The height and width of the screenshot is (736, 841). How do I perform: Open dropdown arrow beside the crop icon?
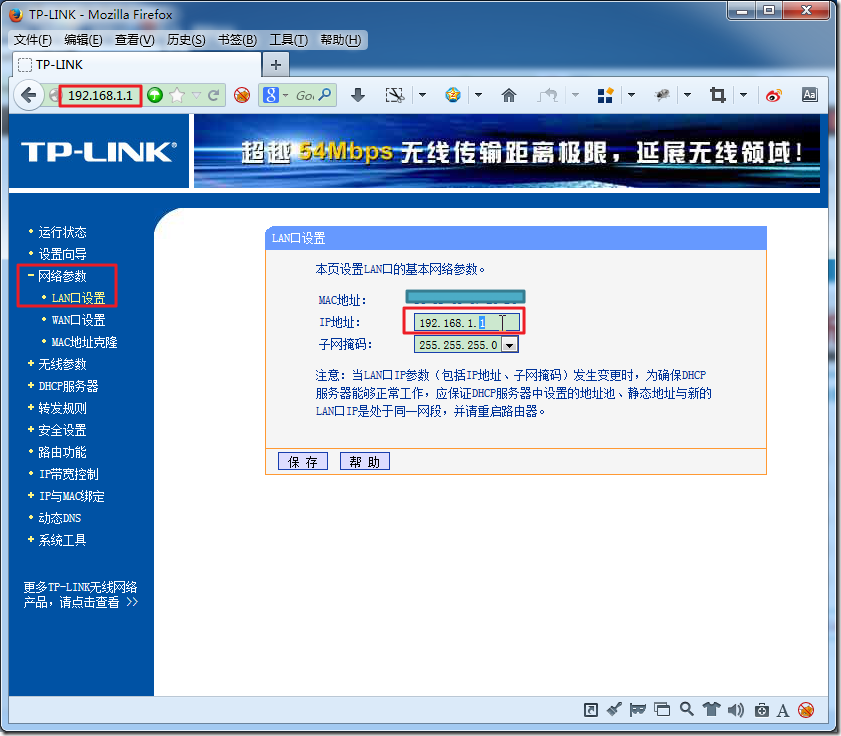(743, 95)
